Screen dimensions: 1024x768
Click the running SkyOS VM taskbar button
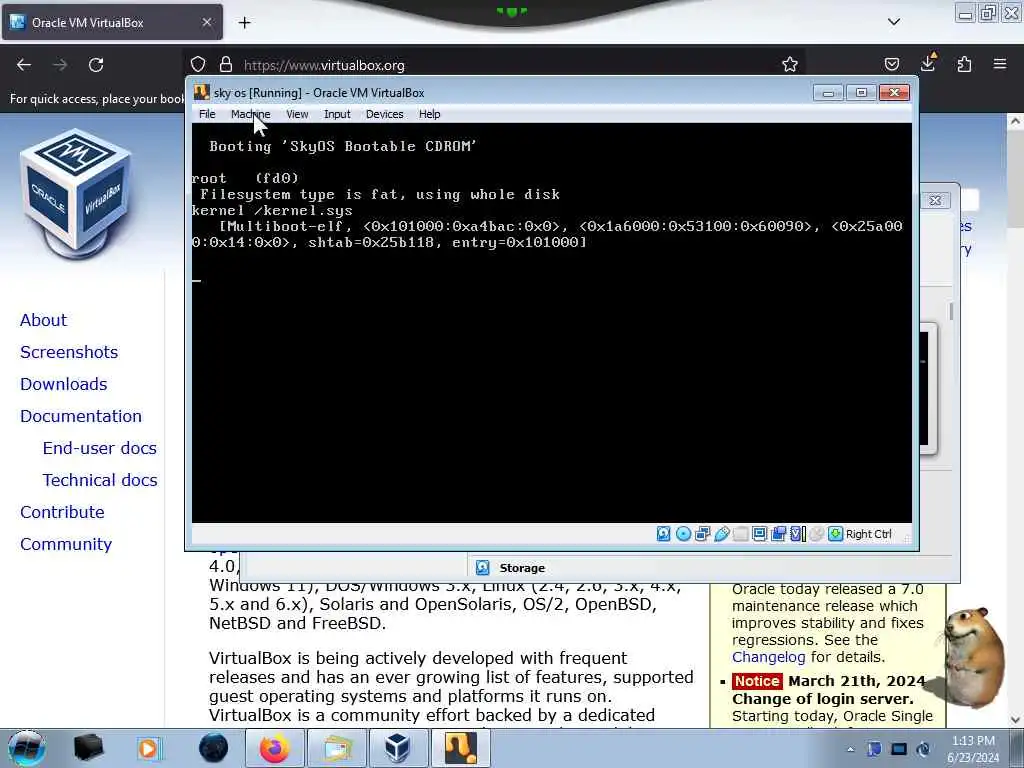tap(460, 748)
